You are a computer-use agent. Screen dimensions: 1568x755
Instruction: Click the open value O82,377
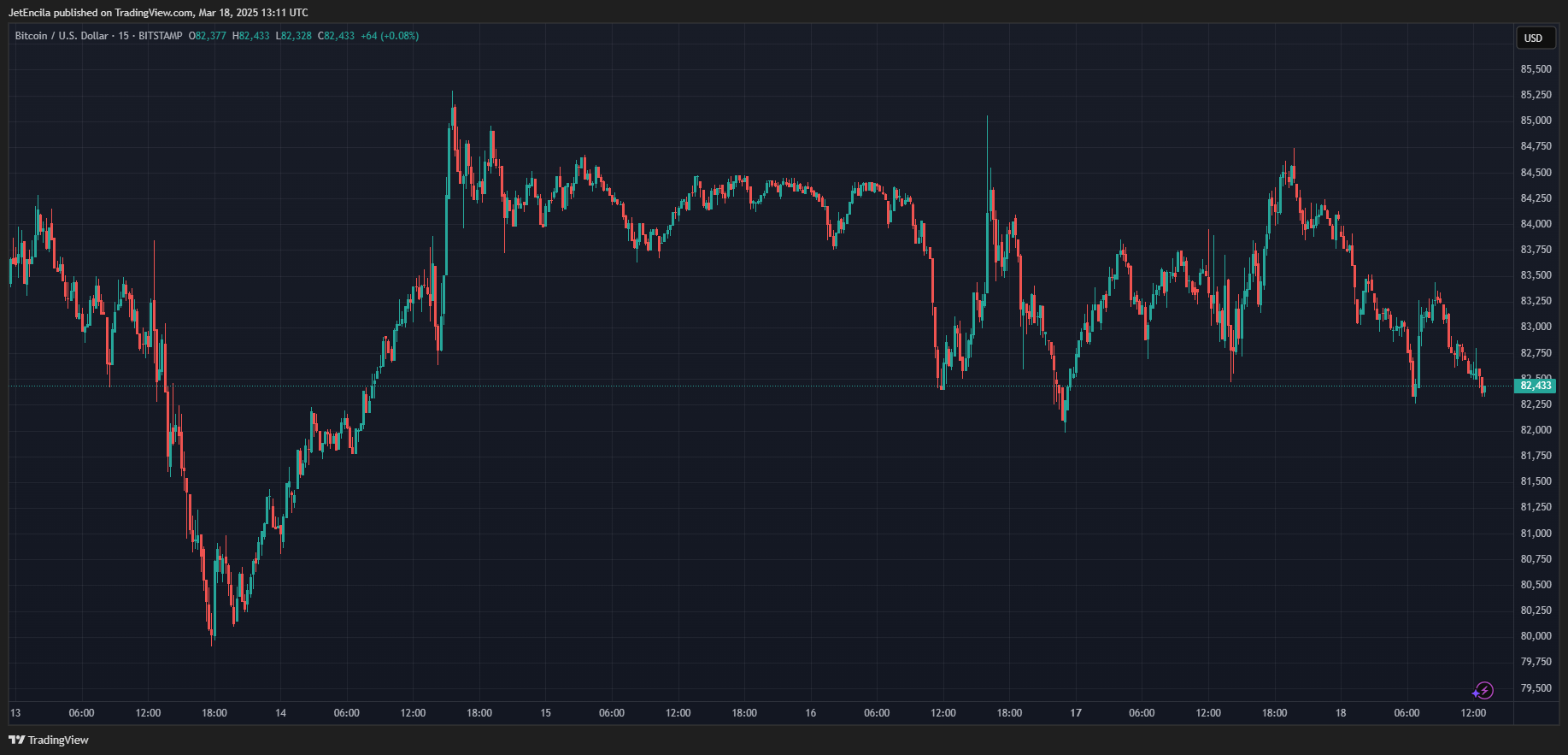(x=208, y=36)
